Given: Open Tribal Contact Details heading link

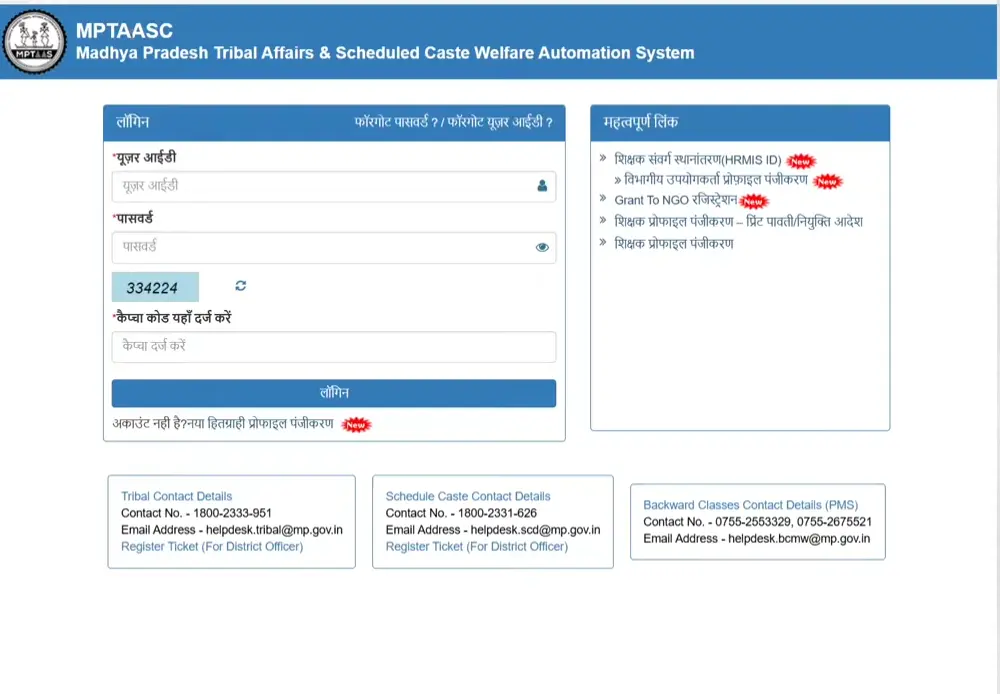Looking at the screenshot, I should click(177, 496).
